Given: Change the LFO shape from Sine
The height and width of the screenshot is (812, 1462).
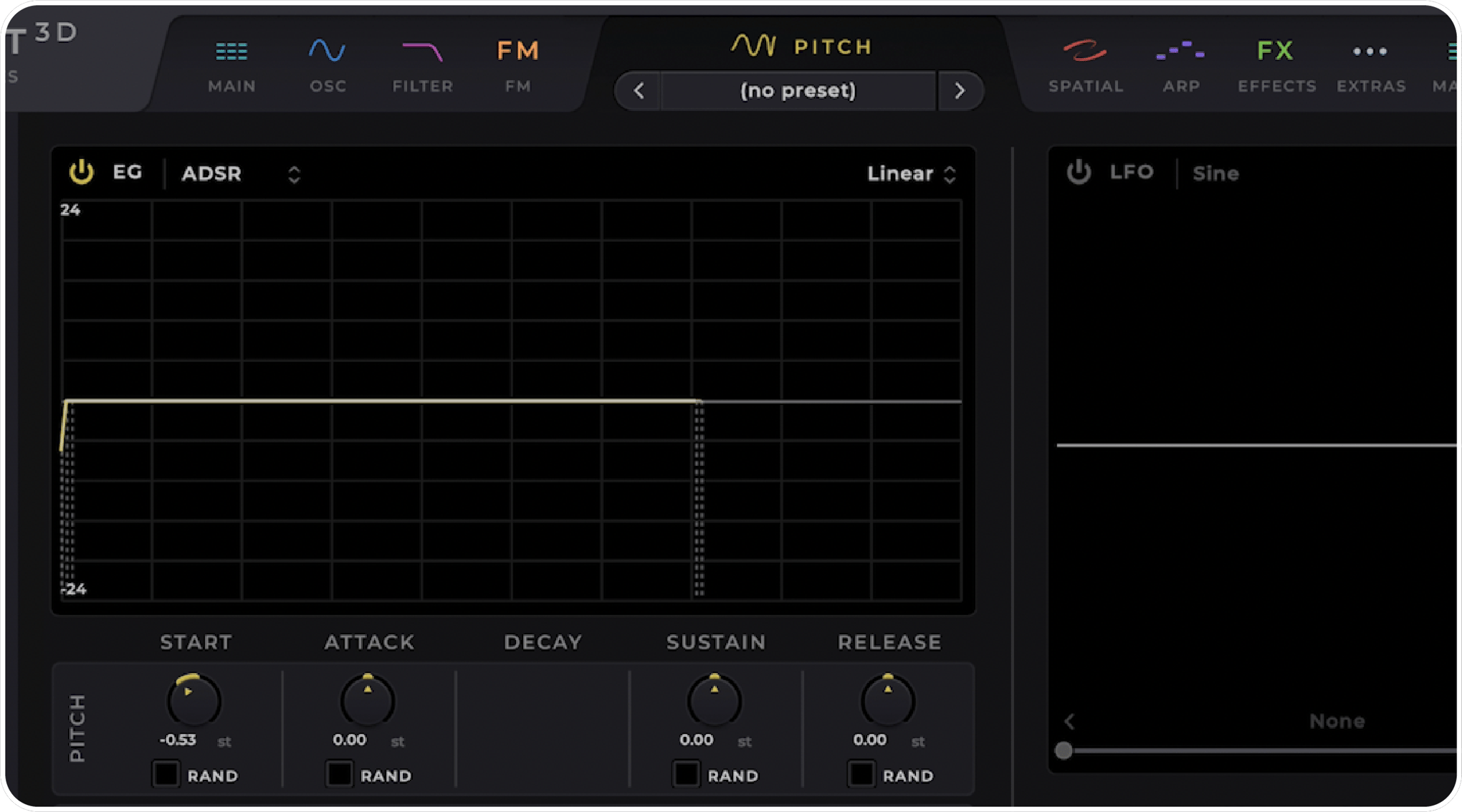Looking at the screenshot, I should click(1215, 173).
